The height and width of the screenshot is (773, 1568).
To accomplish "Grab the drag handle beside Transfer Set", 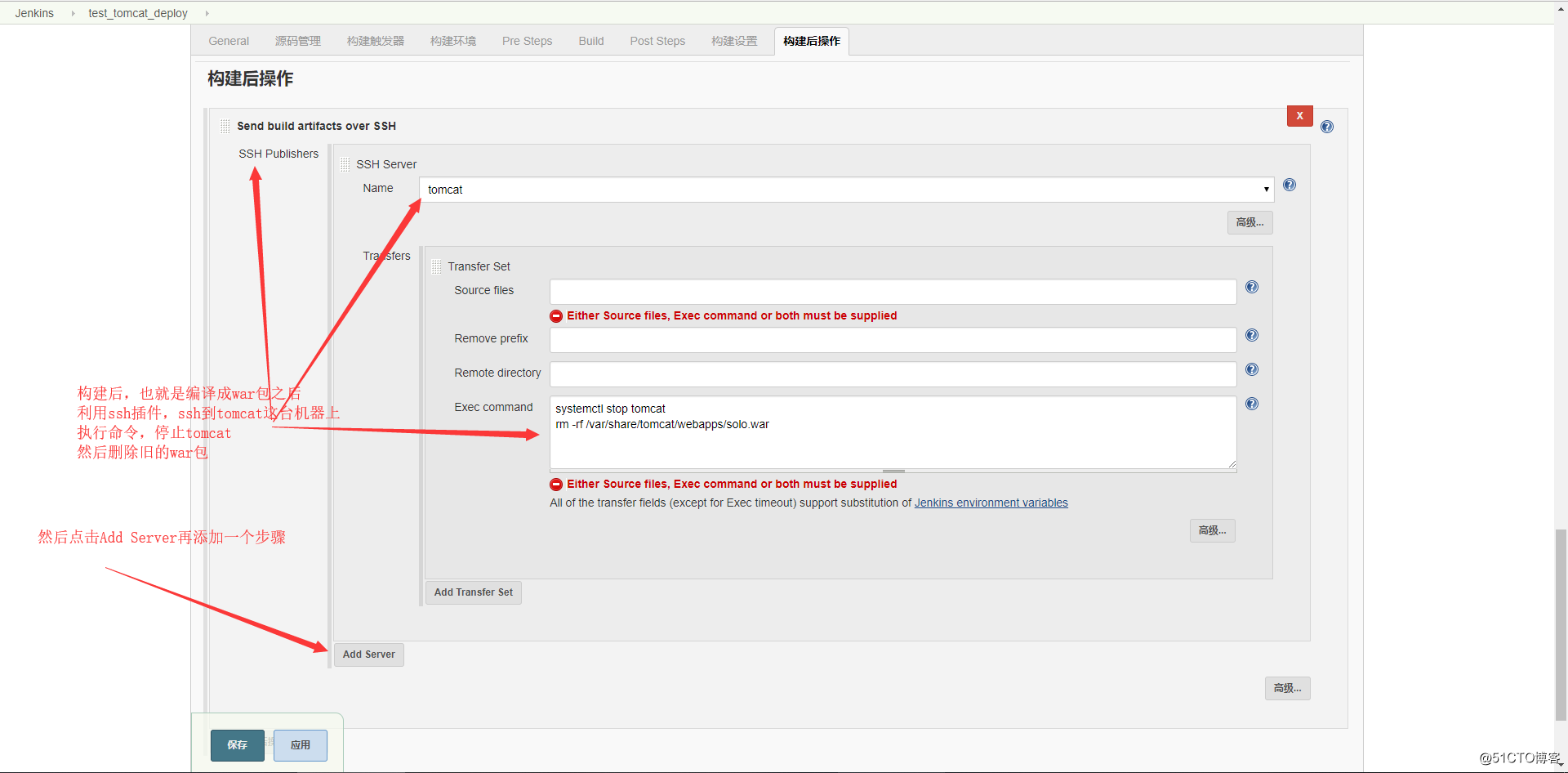I will (436, 266).
